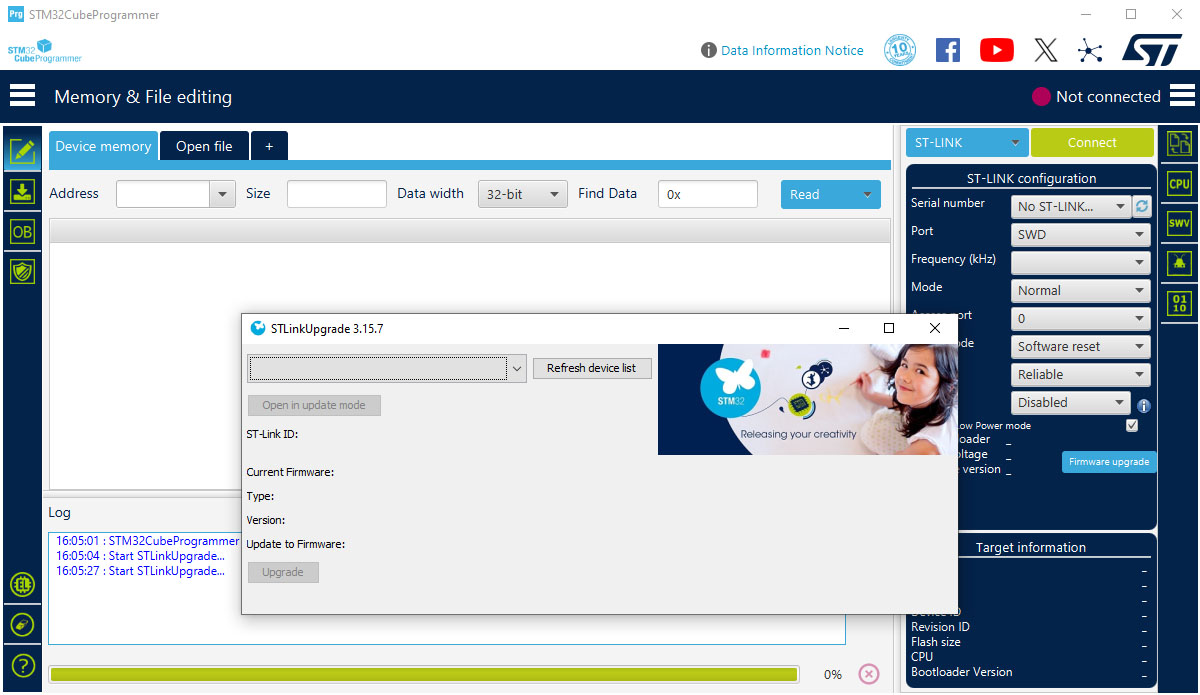Click Open in update mode button

pos(314,405)
